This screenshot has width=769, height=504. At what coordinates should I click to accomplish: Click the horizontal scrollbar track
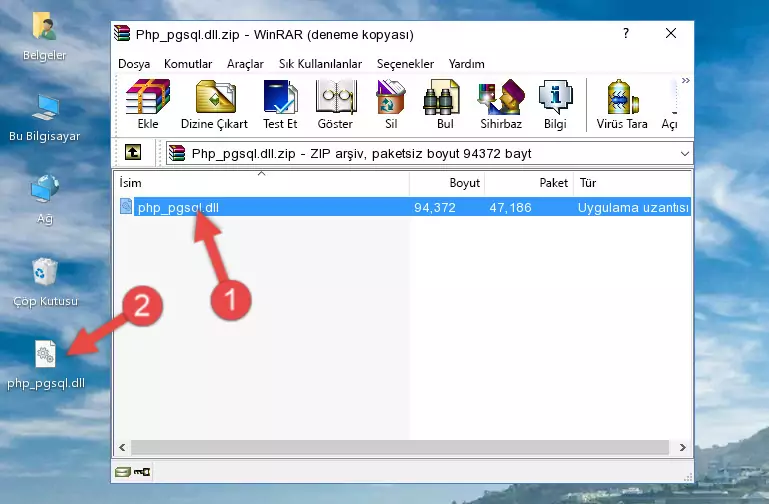[400, 447]
